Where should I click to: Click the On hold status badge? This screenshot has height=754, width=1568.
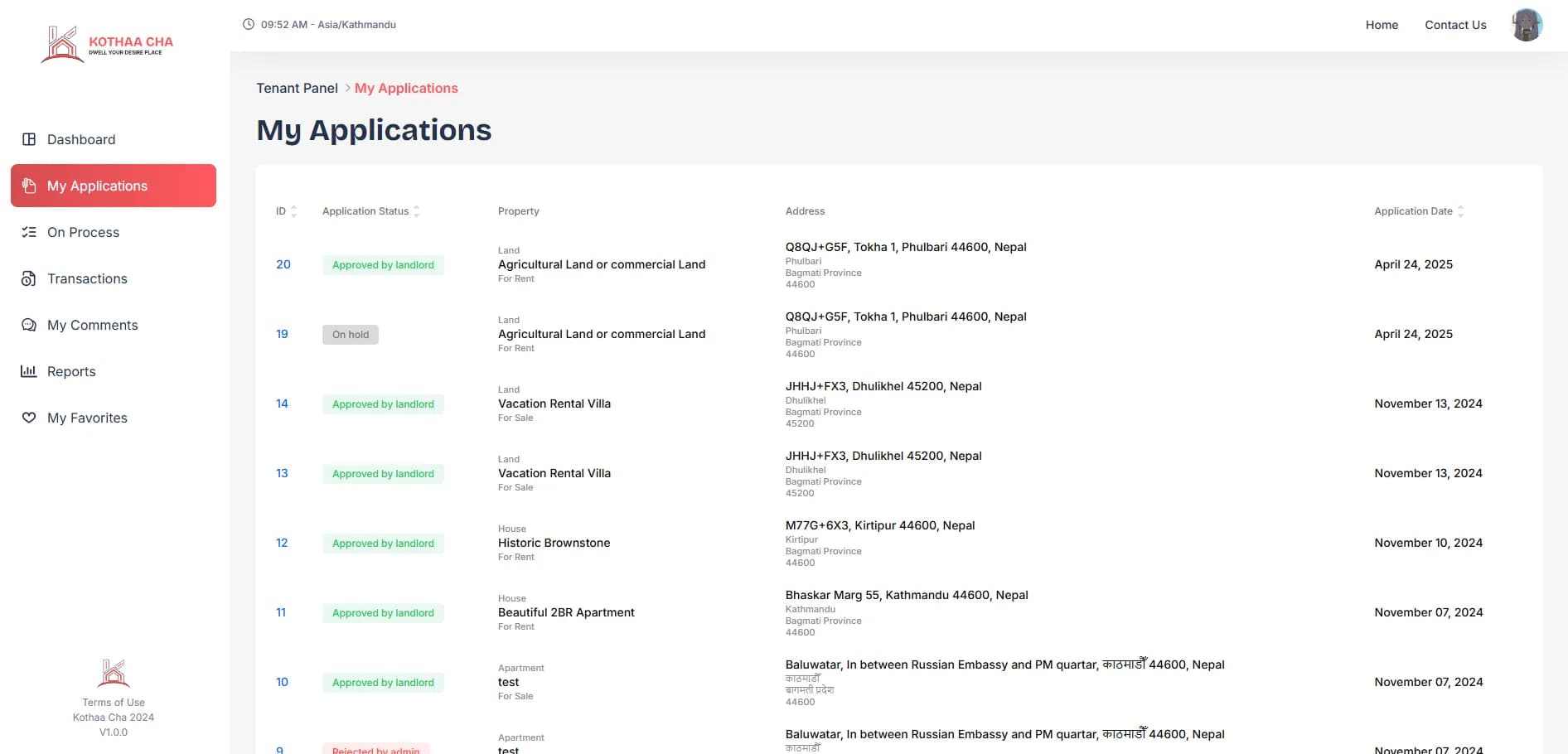(x=351, y=335)
